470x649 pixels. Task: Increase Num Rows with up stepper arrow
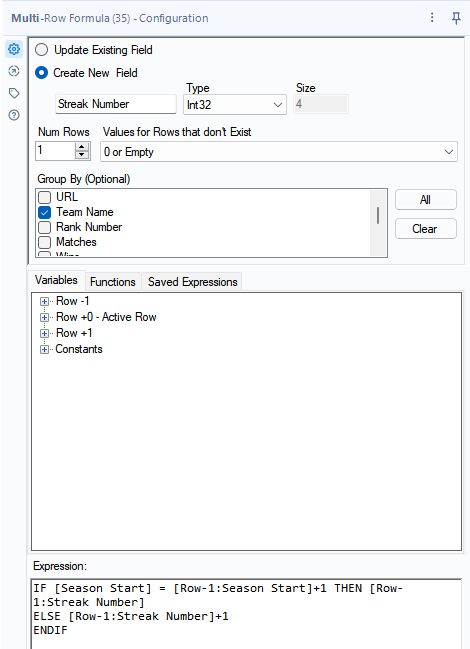point(82,147)
